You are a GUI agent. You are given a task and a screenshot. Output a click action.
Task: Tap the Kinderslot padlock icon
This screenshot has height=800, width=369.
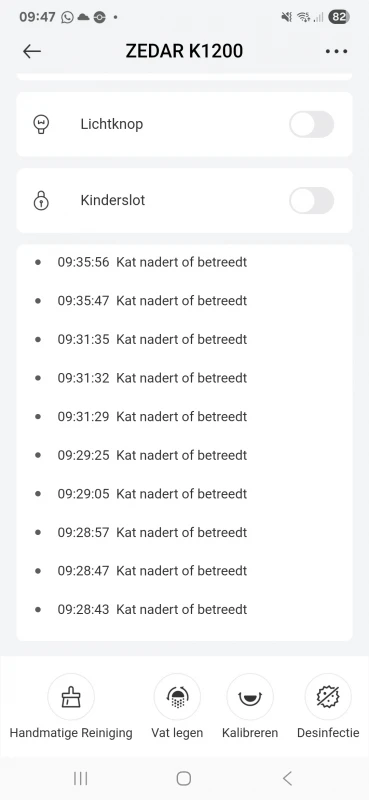[41, 201]
